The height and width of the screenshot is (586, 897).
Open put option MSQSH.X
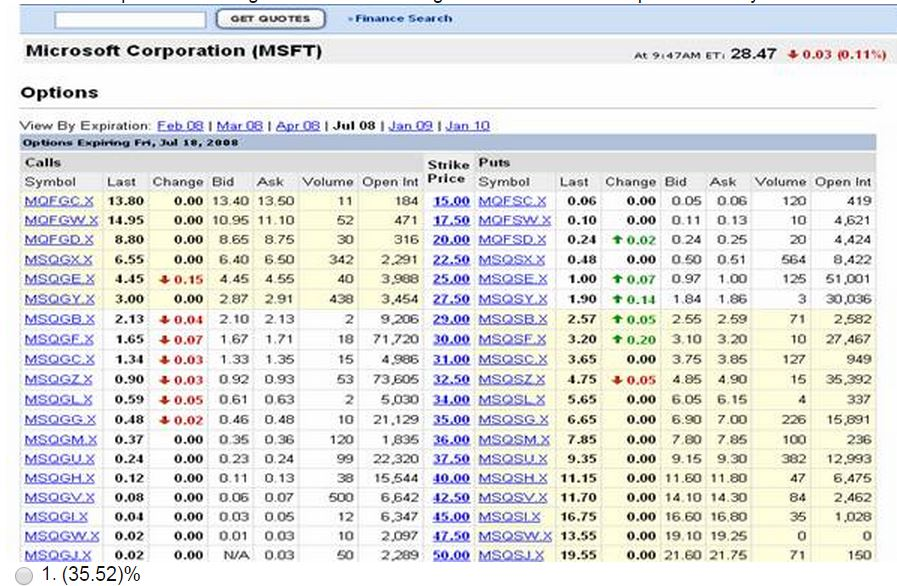coord(513,478)
